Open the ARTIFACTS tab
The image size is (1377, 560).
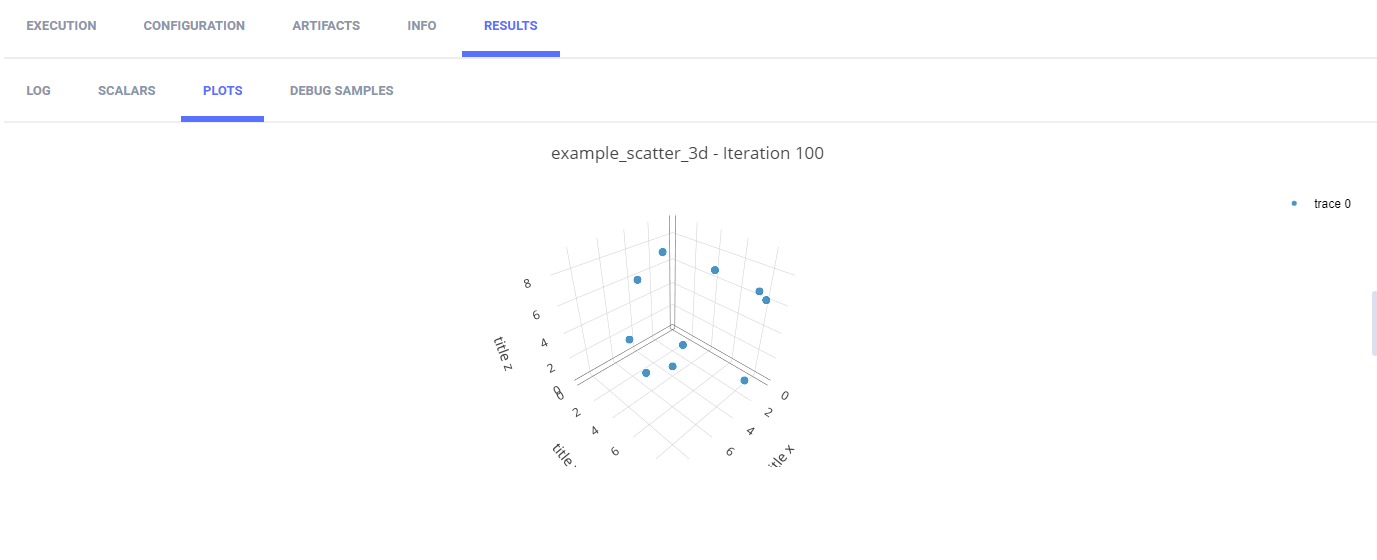[326, 26]
